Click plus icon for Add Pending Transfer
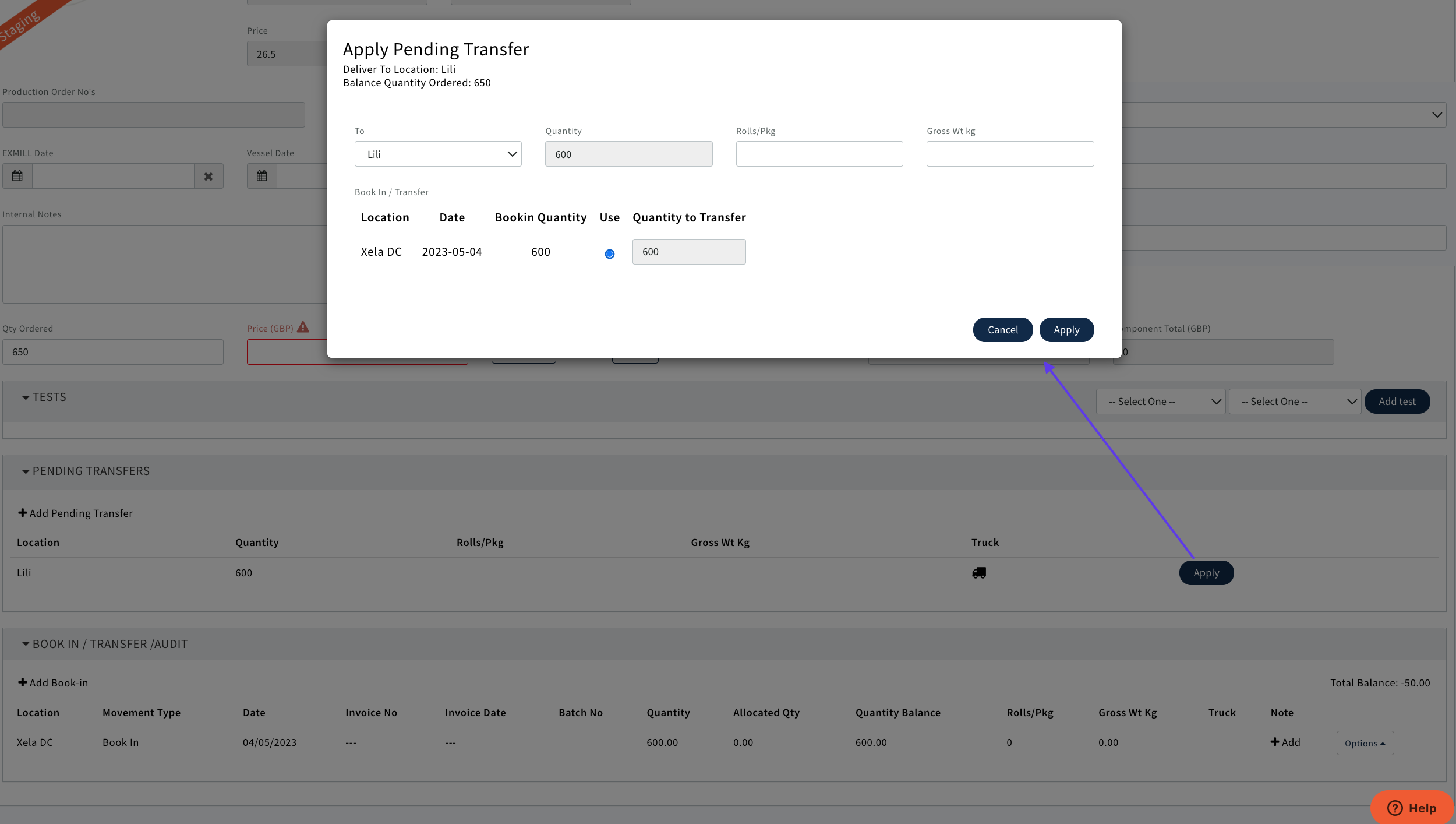The width and height of the screenshot is (1456, 824). click(22, 513)
